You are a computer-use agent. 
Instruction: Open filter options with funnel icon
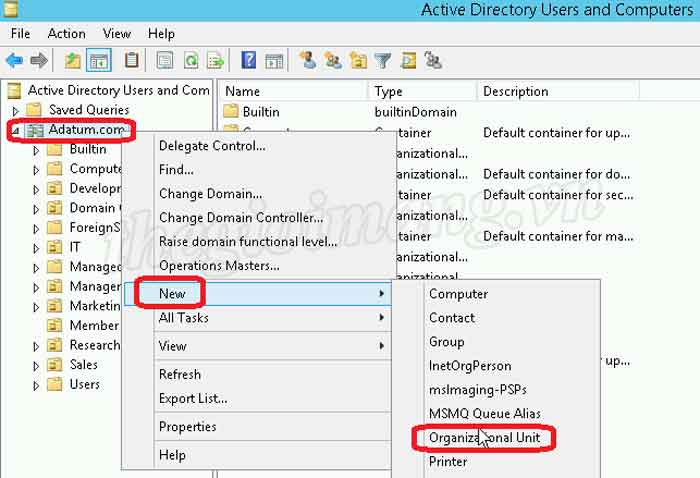pyautogui.click(x=383, y=60)
